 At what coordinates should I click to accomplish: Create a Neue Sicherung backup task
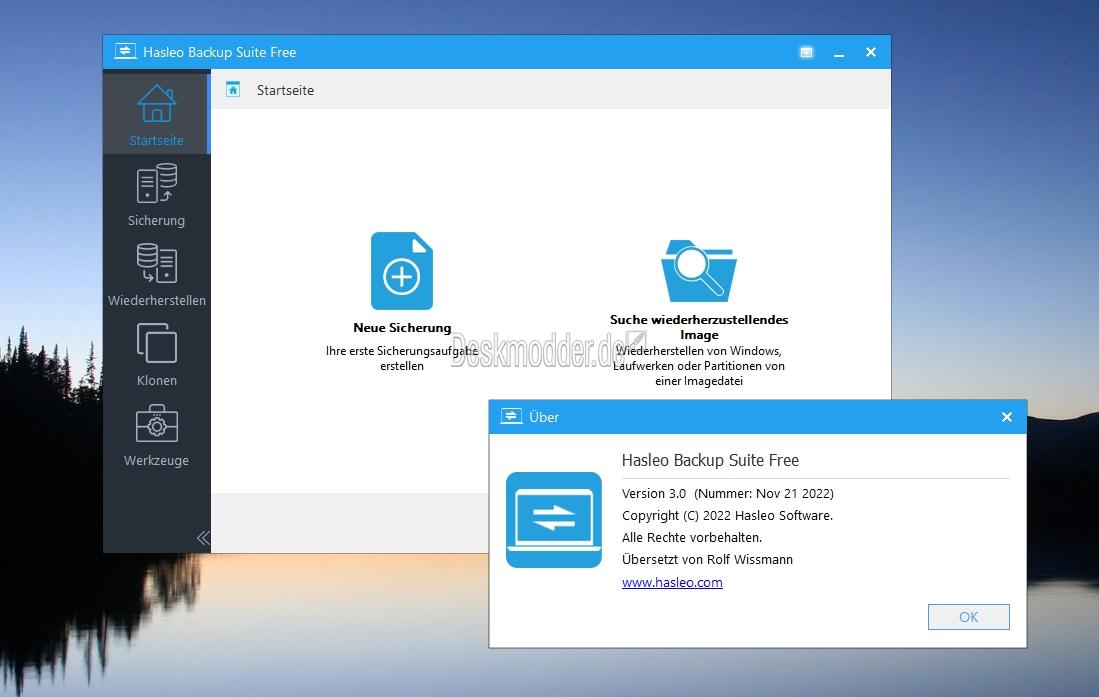click(402, 271)
